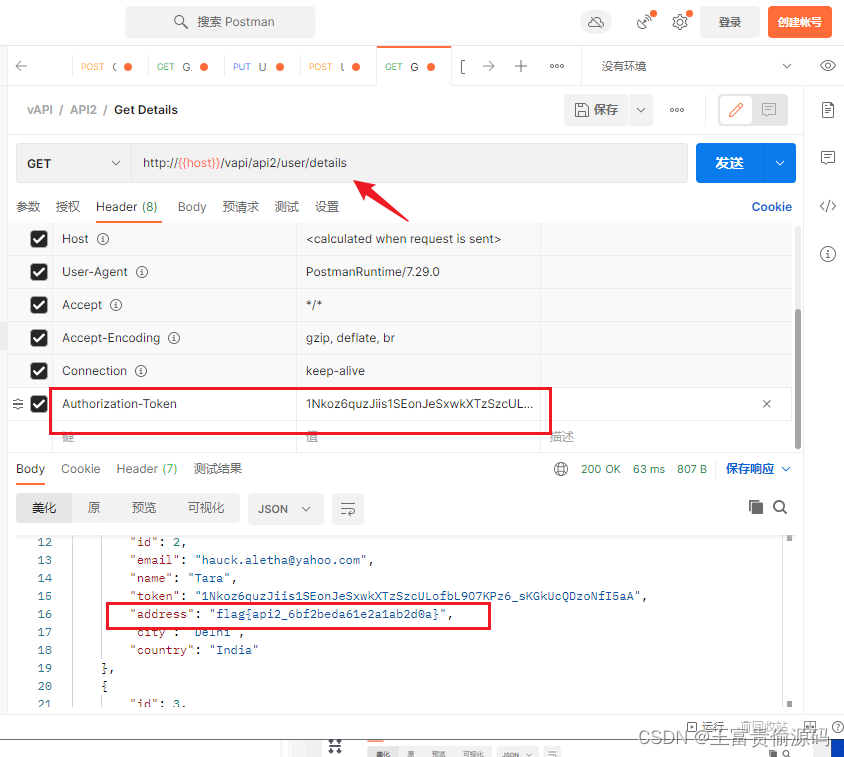Open the documentation icon in right sidebar
Viewport: 844px width, 757px height.
click(x=828, y=110)
